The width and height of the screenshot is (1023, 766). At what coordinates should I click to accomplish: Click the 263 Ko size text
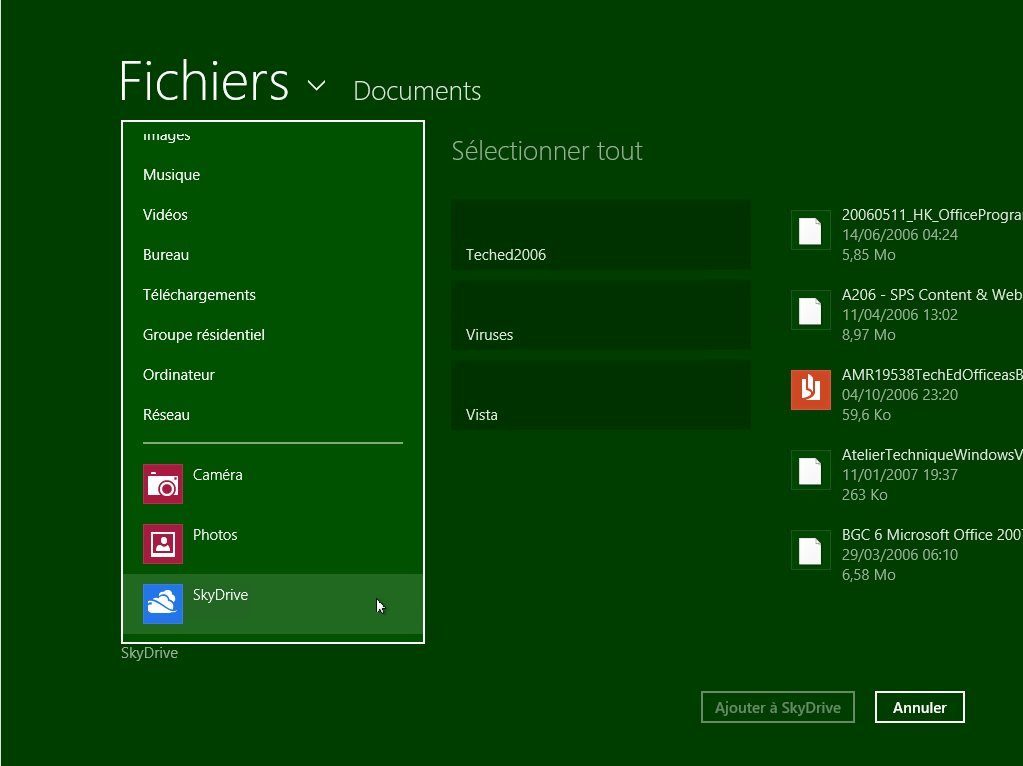864,495
